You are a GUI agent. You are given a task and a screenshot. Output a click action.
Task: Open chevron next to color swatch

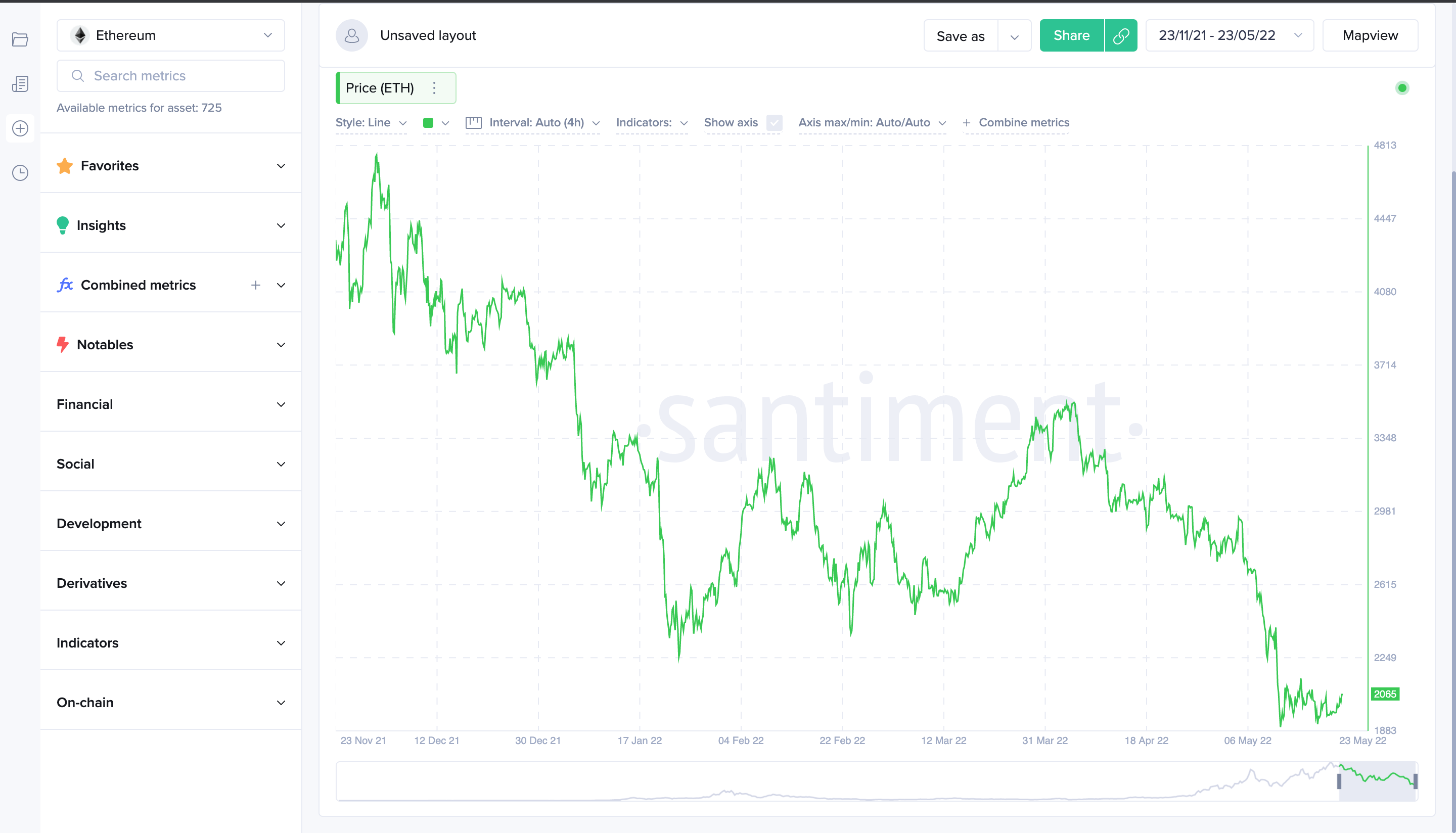click(x=446, y=123)
